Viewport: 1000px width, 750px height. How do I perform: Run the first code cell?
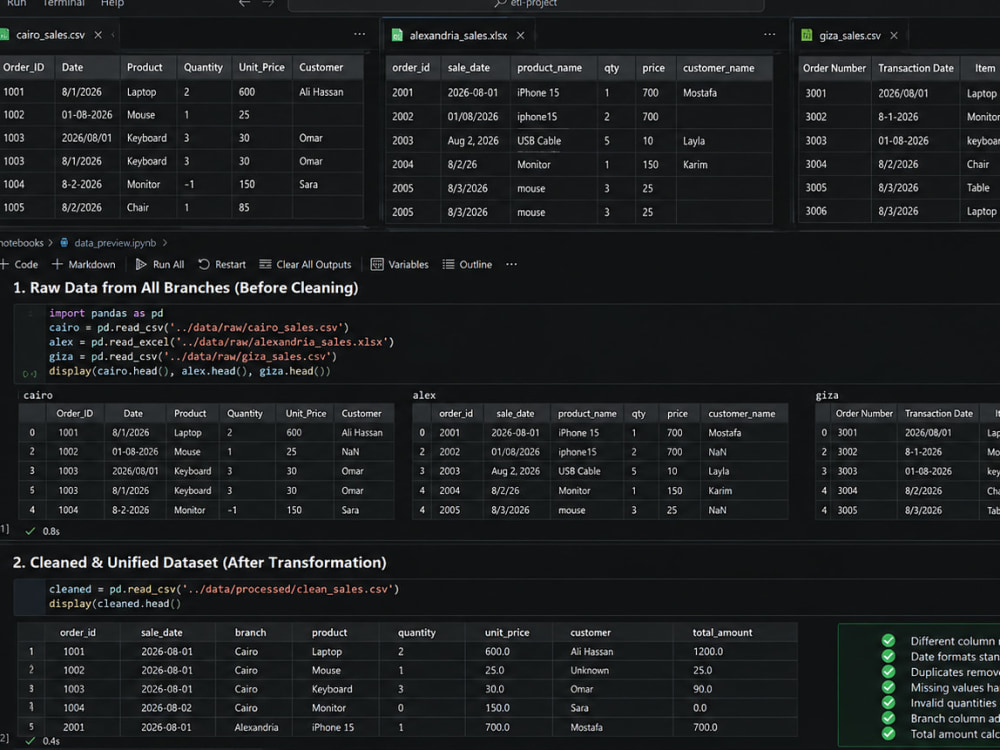[x=29, y=374]
